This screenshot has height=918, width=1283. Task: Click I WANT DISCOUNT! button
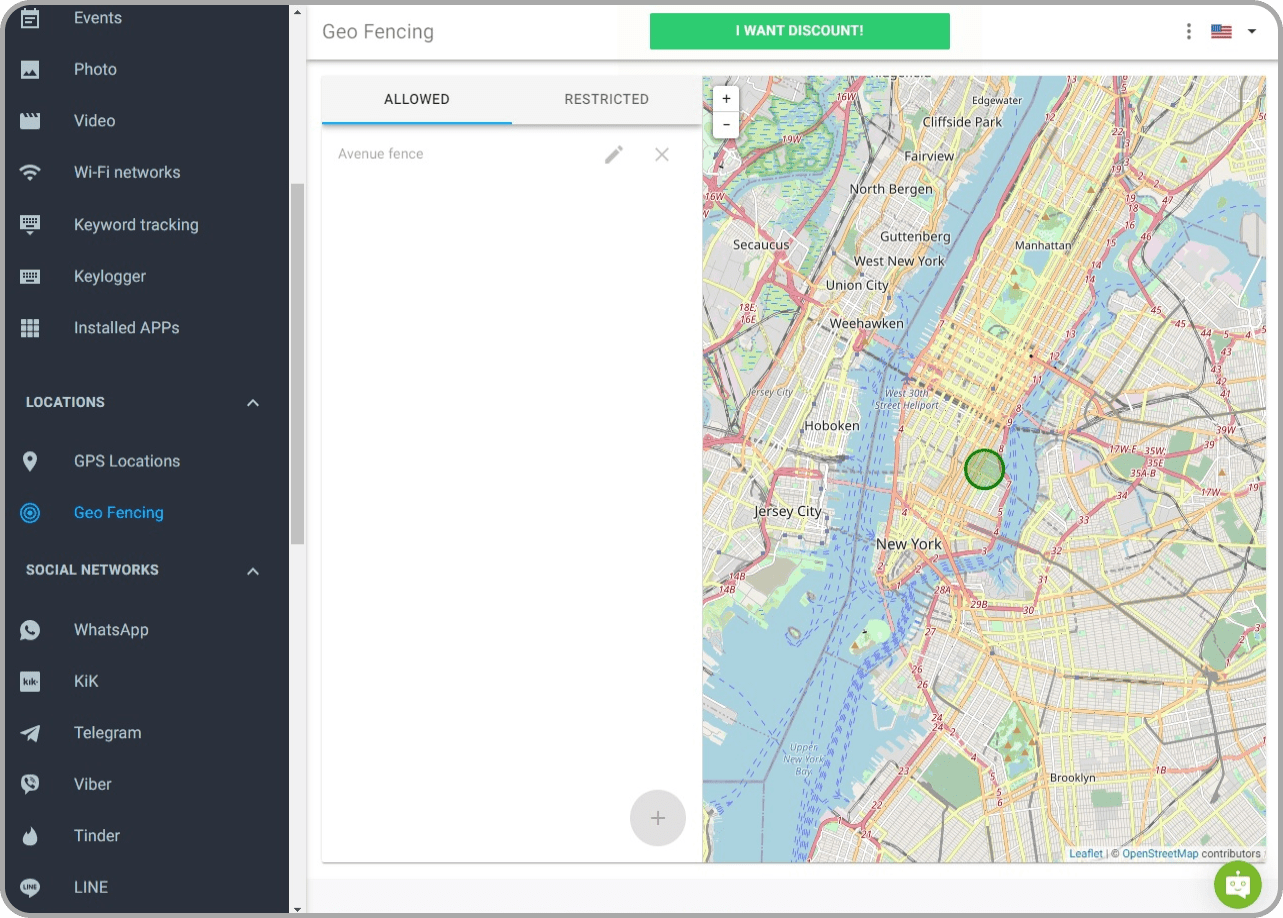tap(799, 31)
